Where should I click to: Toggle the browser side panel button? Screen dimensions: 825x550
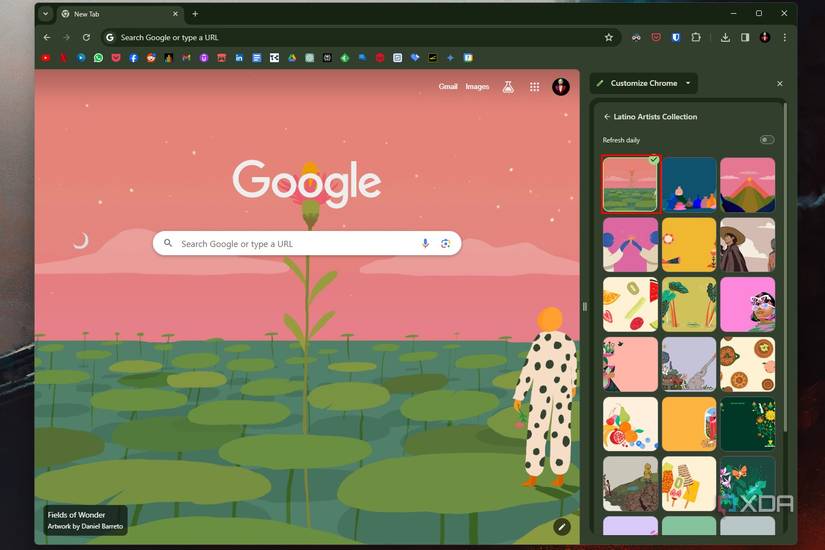coord(745,37)
